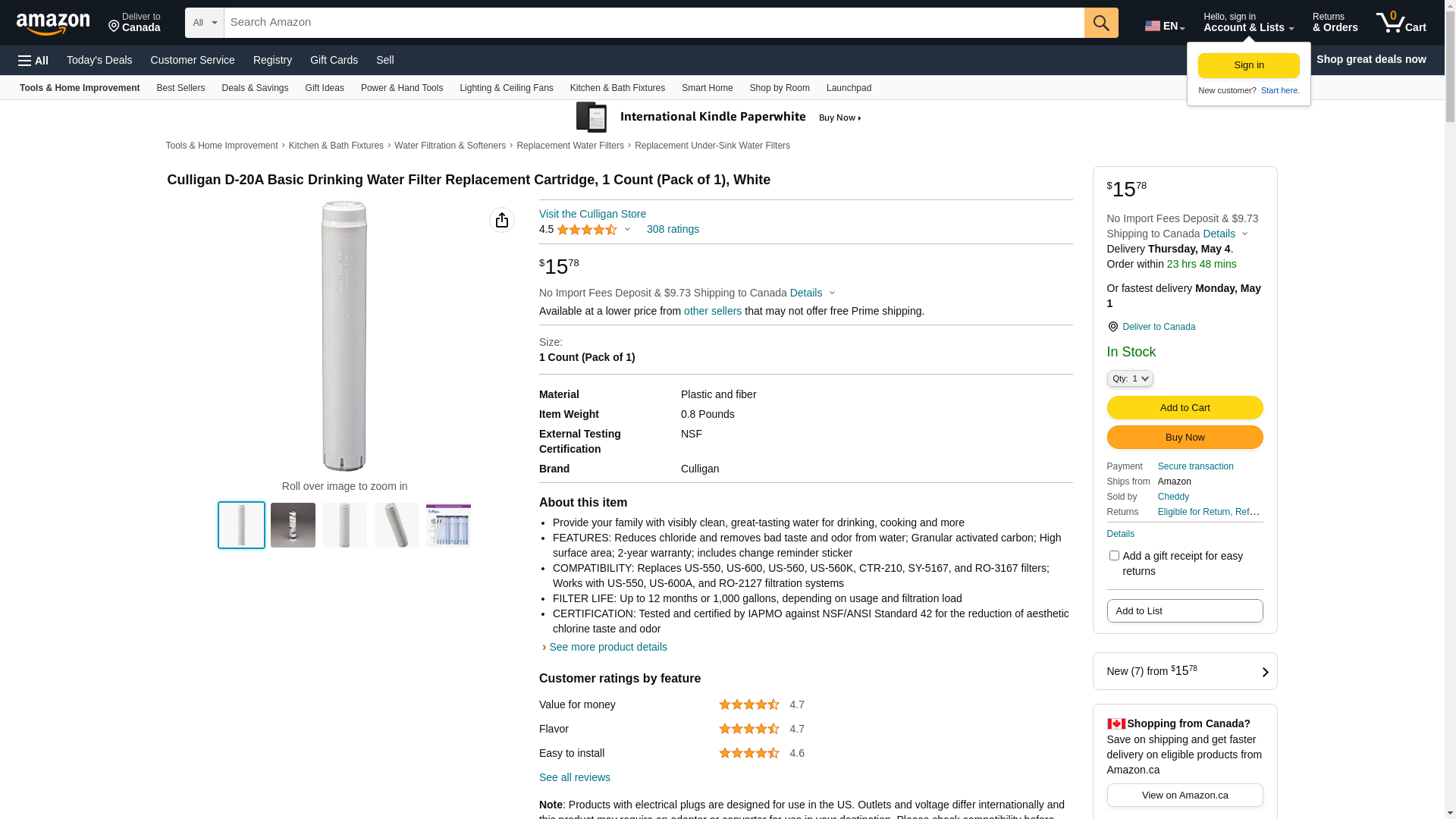Open the 4.5 star rating popover
This screenshot has height=819, width=1456.
coord(585,229)
